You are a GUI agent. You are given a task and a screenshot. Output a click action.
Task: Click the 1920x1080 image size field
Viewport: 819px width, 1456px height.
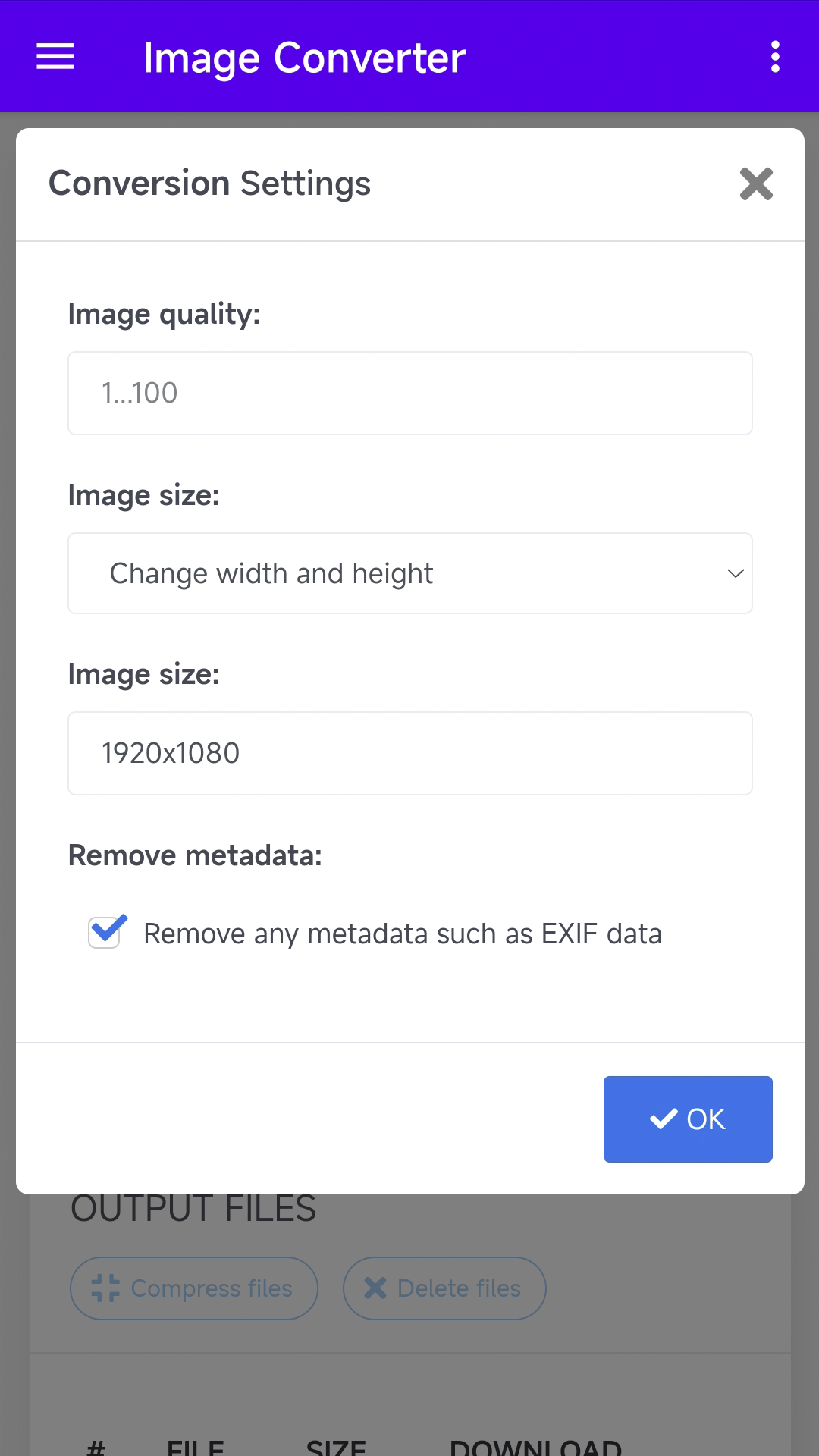[x=410, y=753]
